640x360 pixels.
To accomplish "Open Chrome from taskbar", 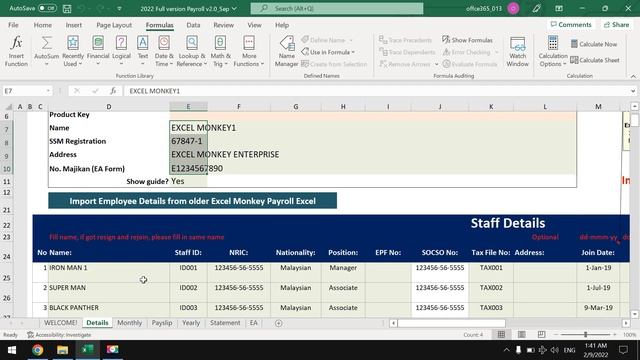I will [x=38, y=350].
